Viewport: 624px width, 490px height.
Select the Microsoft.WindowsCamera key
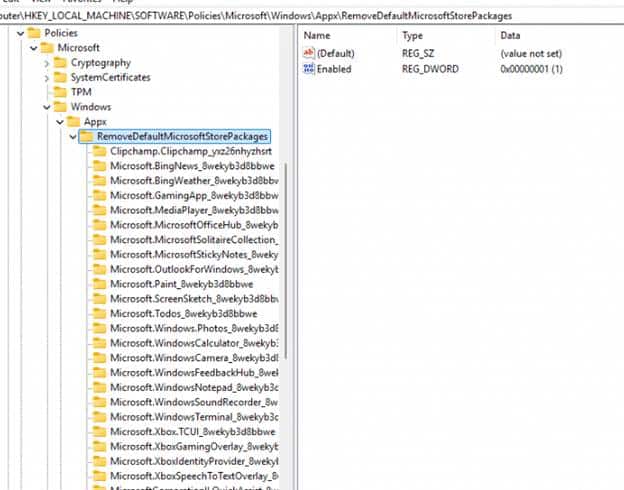(x=194, y=358)
